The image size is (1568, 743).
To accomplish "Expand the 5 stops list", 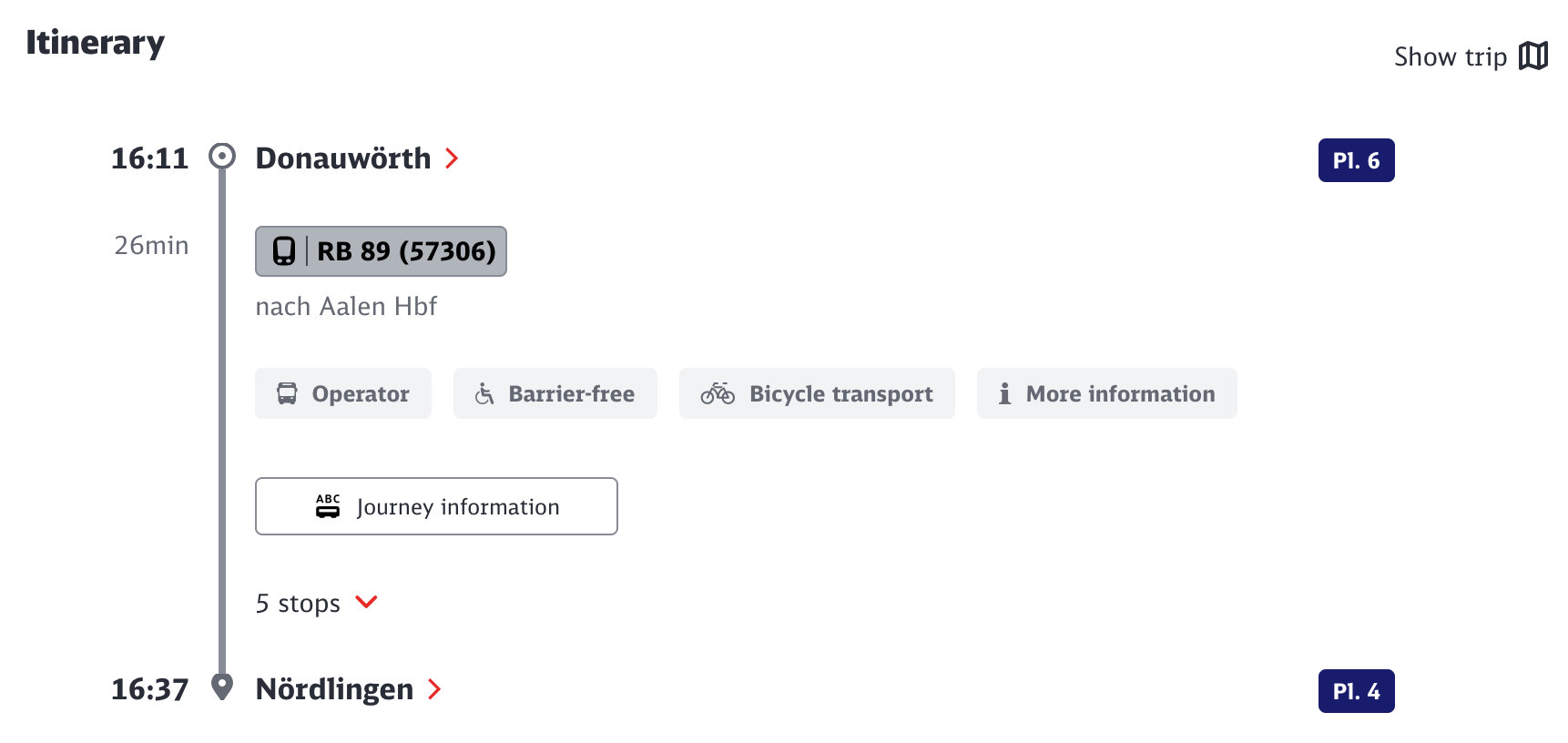I will point(366,602).
